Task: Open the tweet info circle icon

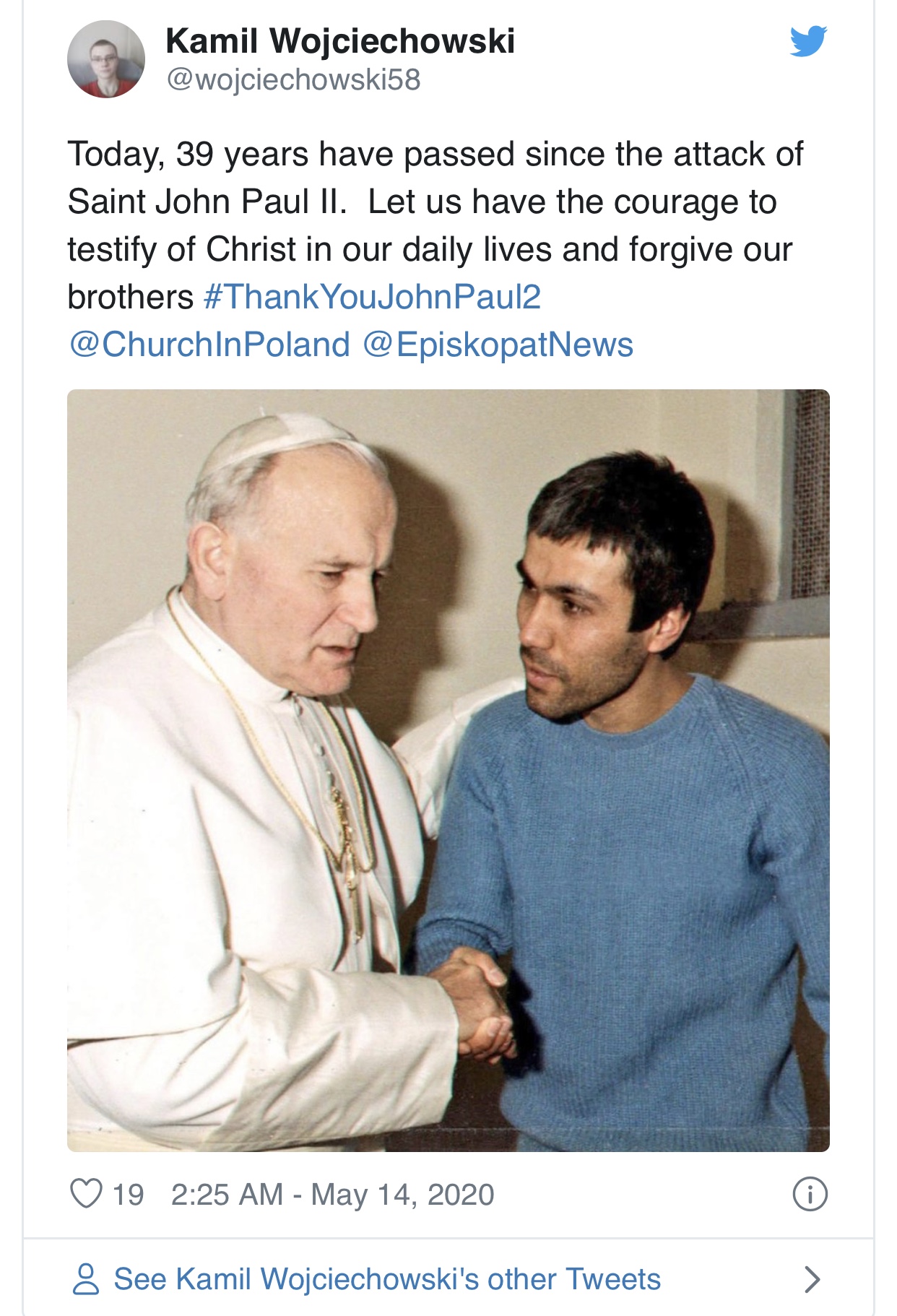Action: (x=810, y=1194)
